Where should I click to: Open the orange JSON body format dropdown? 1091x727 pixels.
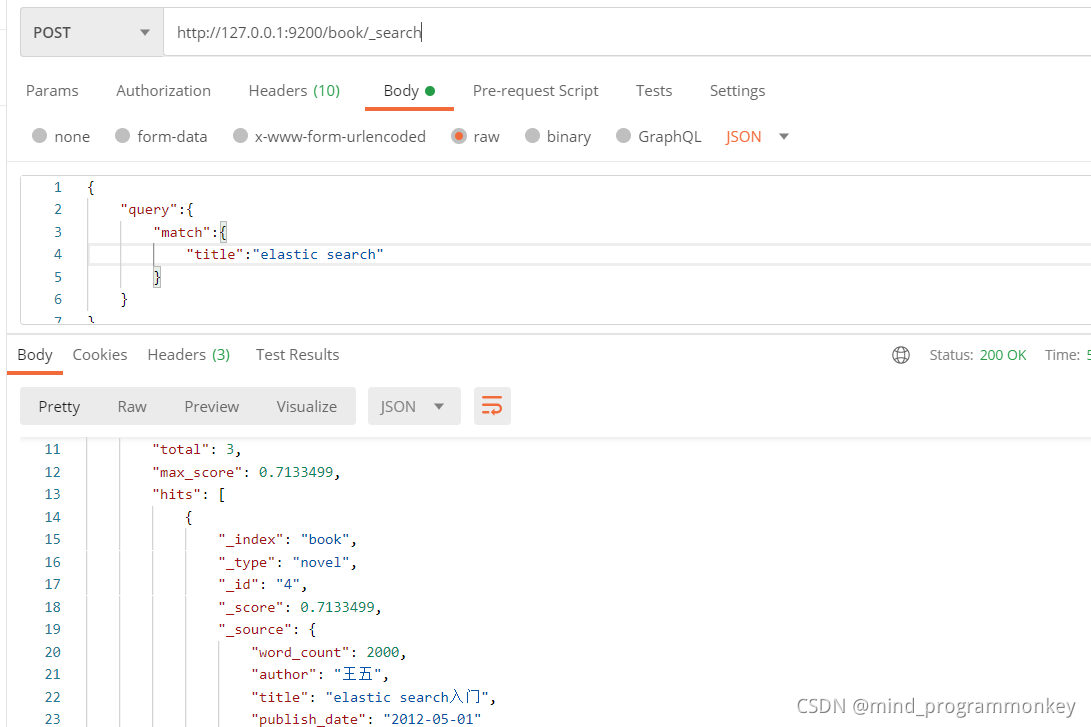[757, 136]
